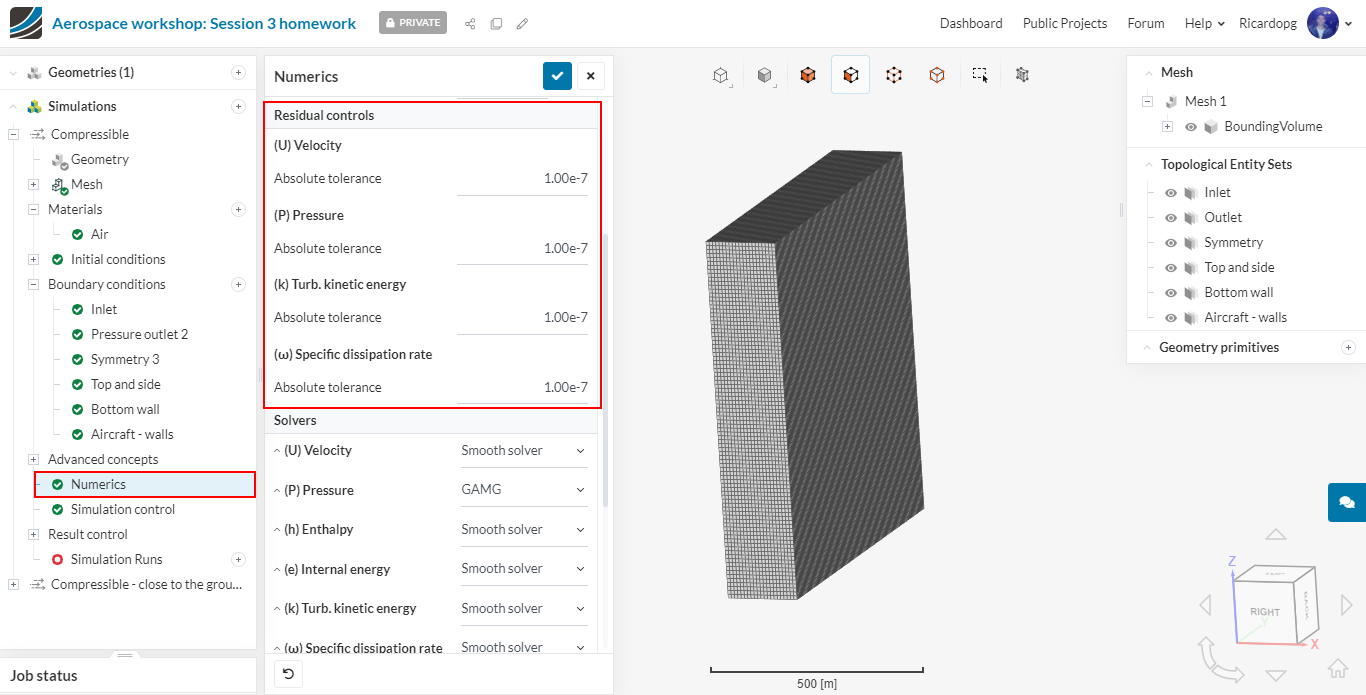The width and height of the screenshot is (1366, 695).
Task: Toggle visibility of Aircraft - walls set
Action: tap(1171, 318)
